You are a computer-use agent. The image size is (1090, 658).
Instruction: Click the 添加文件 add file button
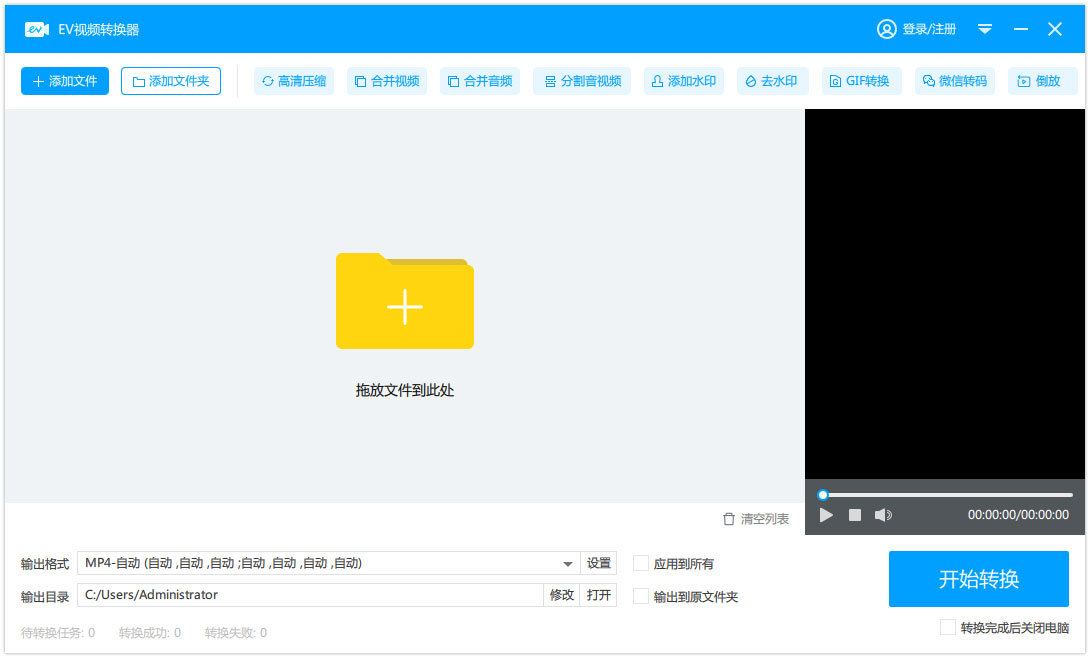[65, 81]
